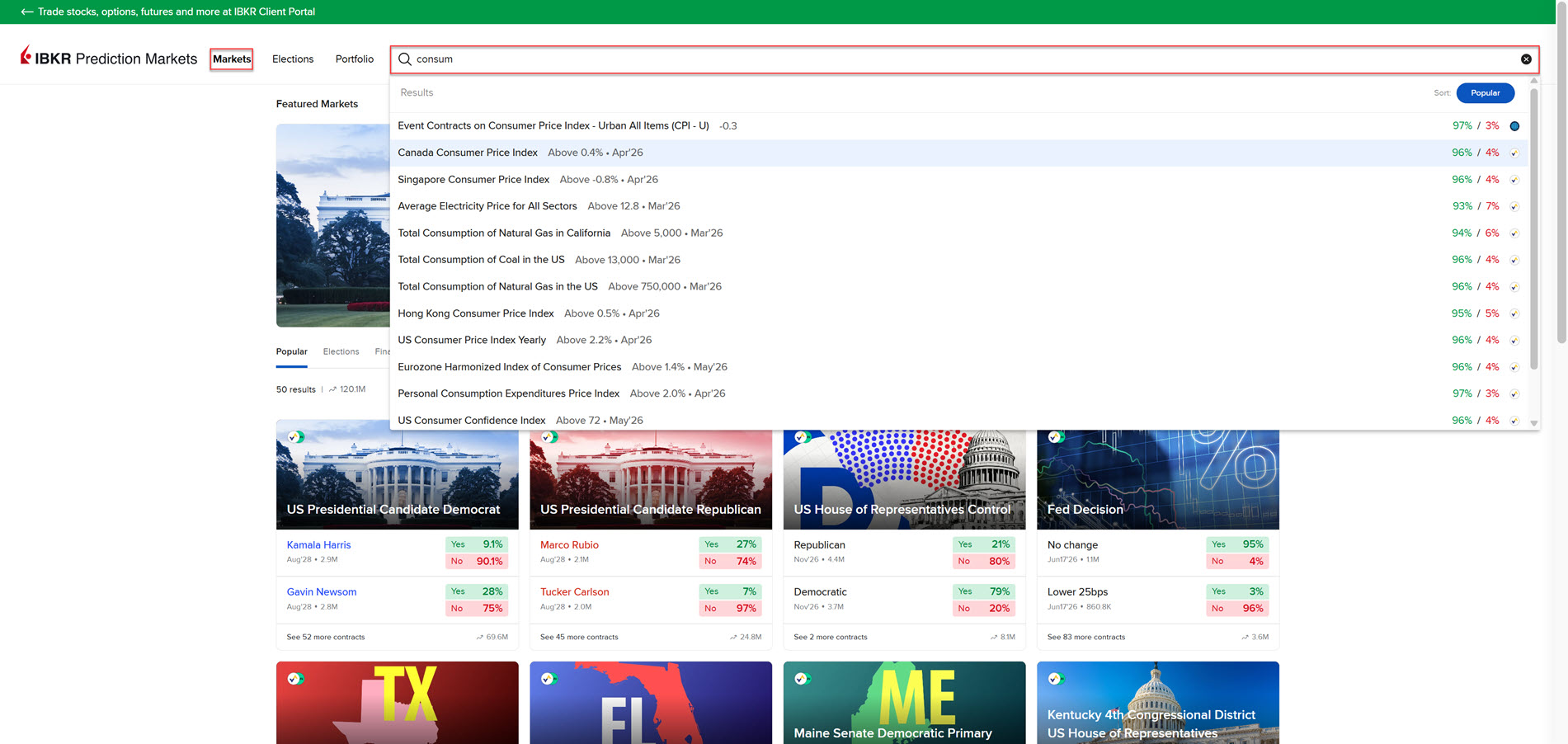
Task: Click Yes 7% for Tucker Carlson
Action: click(730, 591)
